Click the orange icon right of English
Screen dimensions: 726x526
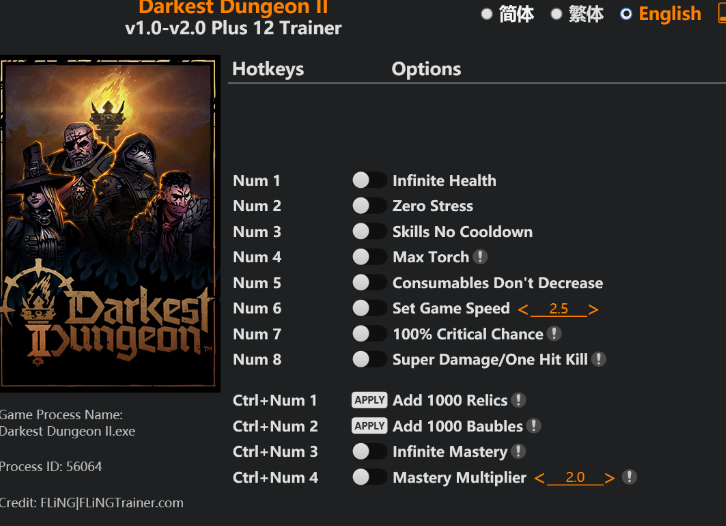pos(722,13)
